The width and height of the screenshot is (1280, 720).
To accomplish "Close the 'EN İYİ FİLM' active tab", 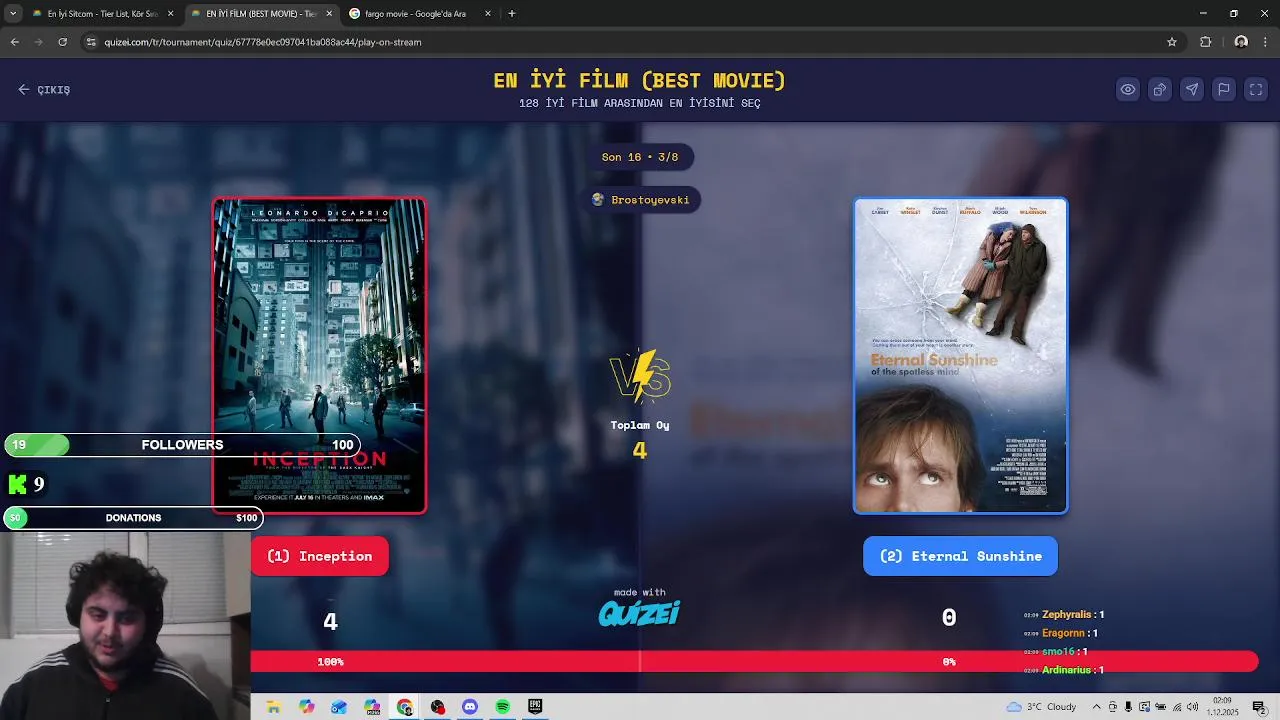I will (x=329, y=14).
